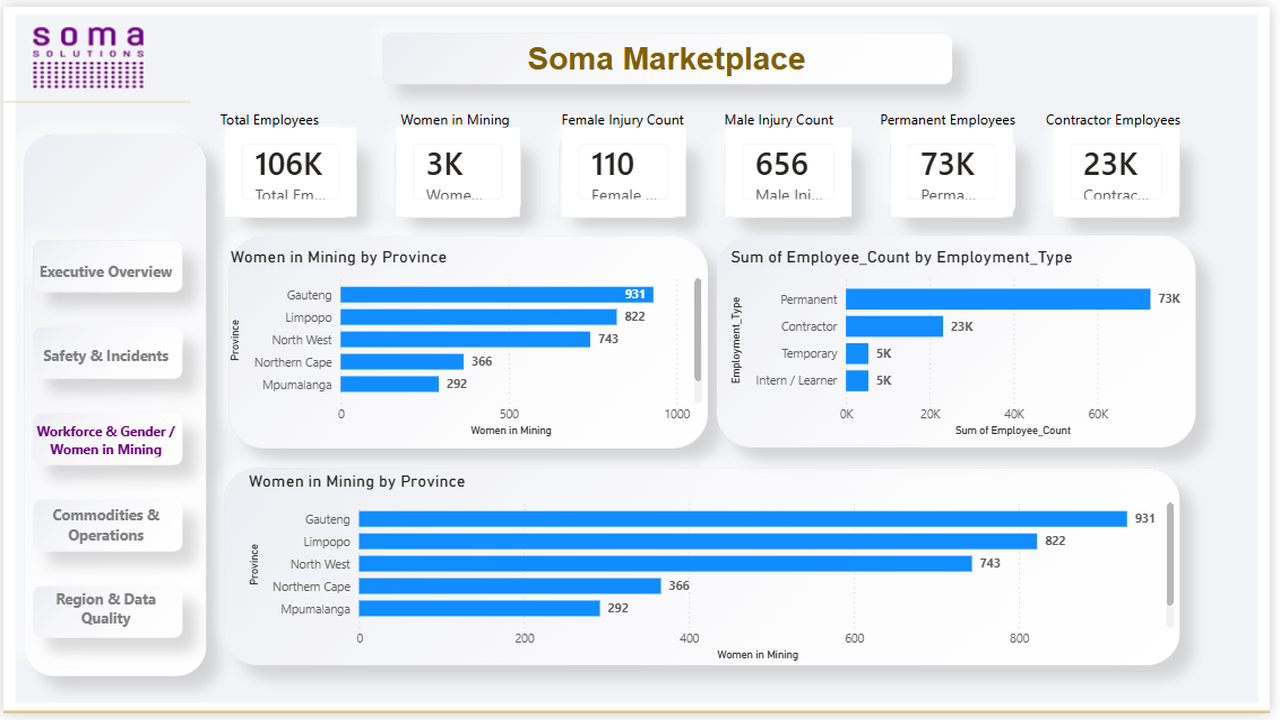The height and width of the screenshot is (720, 1280).
Task: Click the Intern / Learner bar
Action: pos(857,380)
